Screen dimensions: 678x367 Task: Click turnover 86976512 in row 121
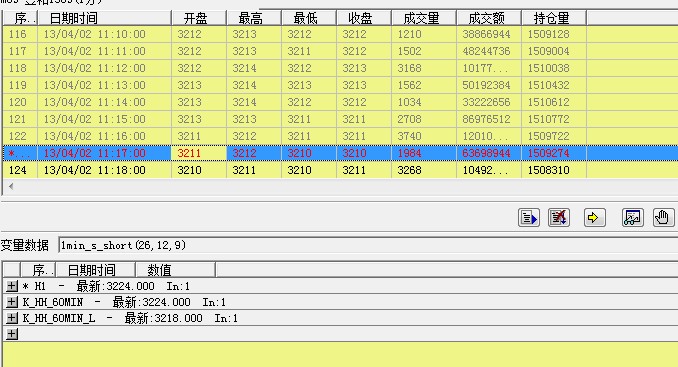tap(486, 119)
